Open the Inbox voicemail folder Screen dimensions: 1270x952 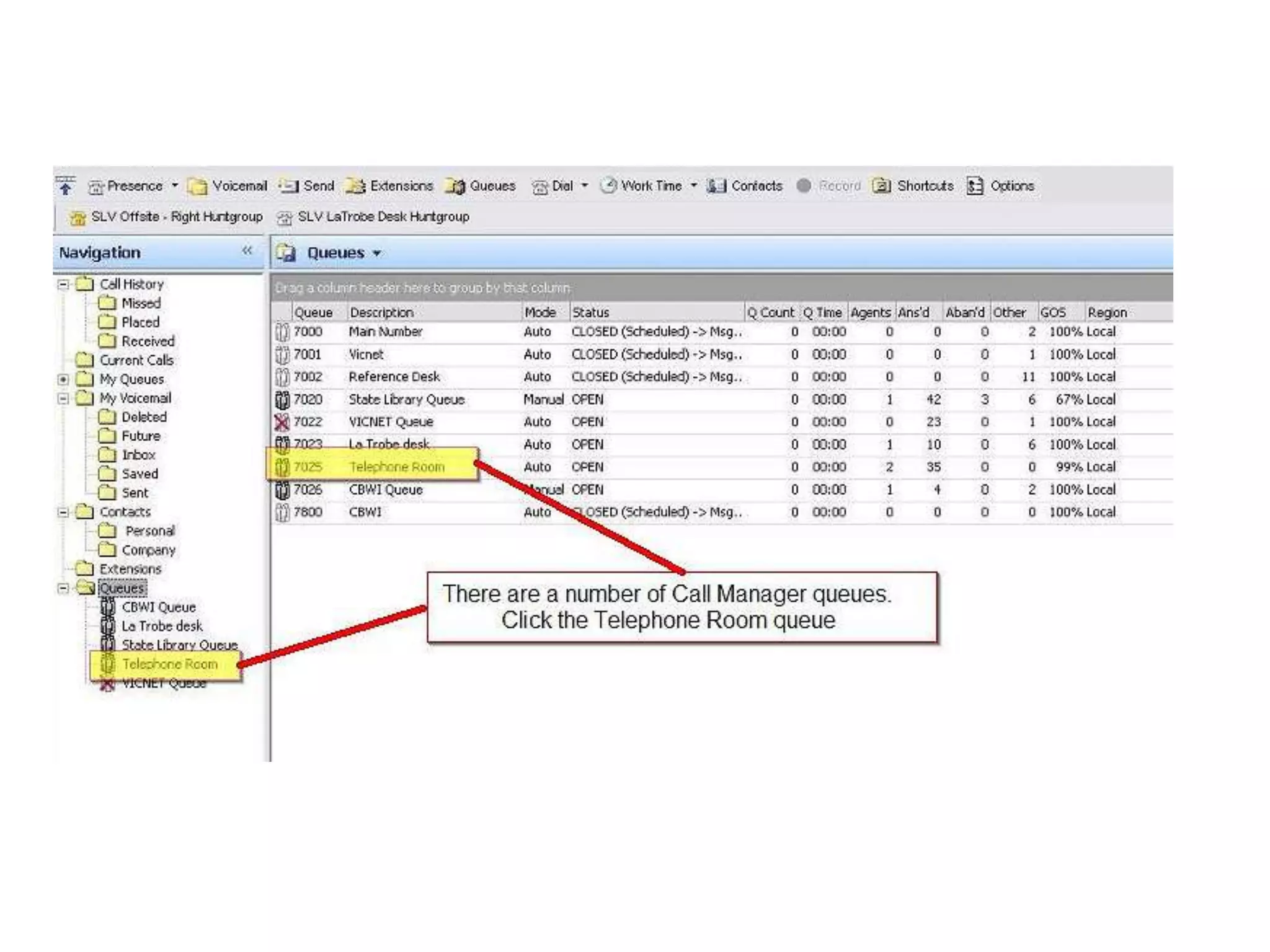(x=138, y=455)
